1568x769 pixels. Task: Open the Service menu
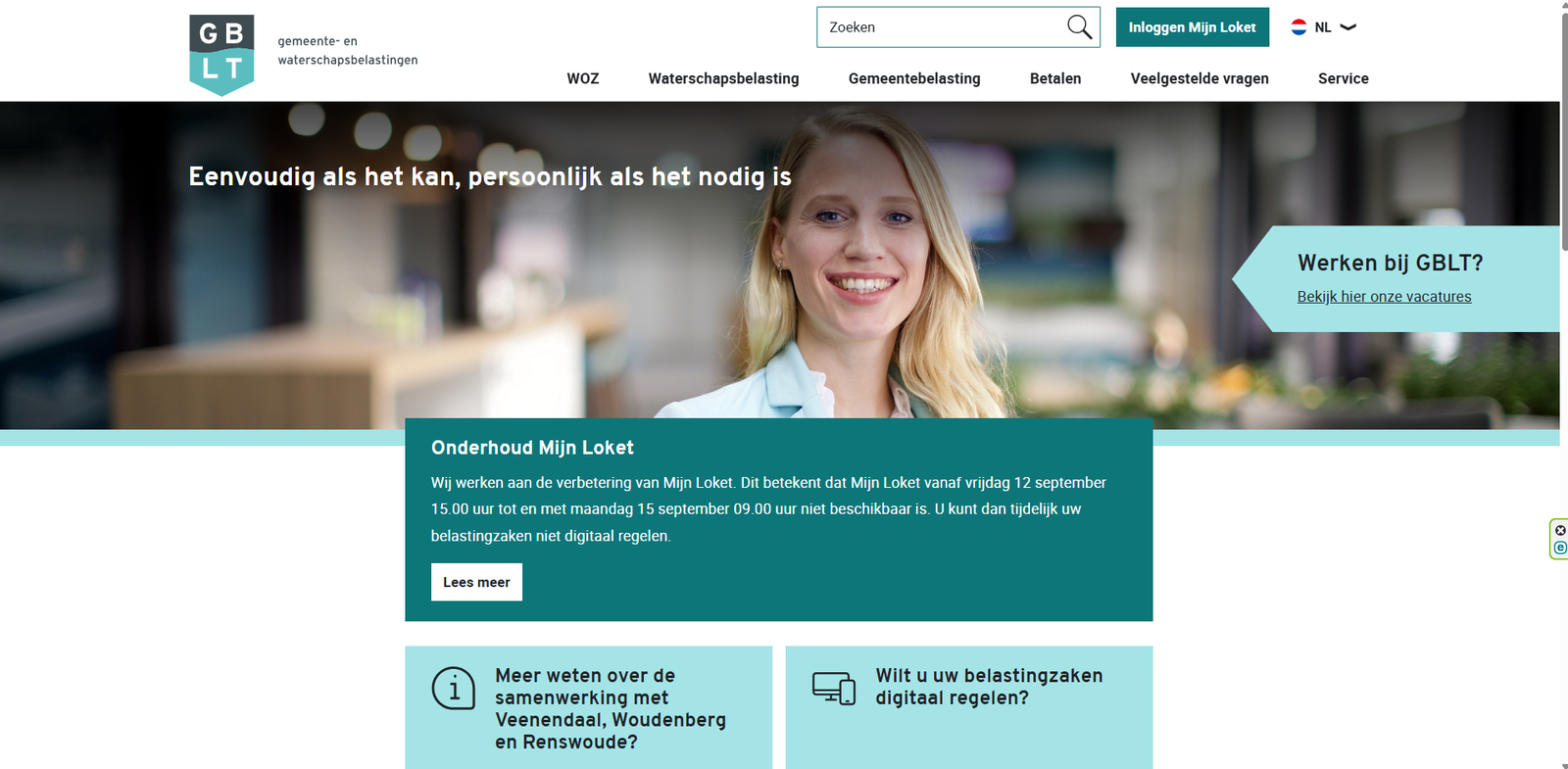click(x=1344, y=78)
